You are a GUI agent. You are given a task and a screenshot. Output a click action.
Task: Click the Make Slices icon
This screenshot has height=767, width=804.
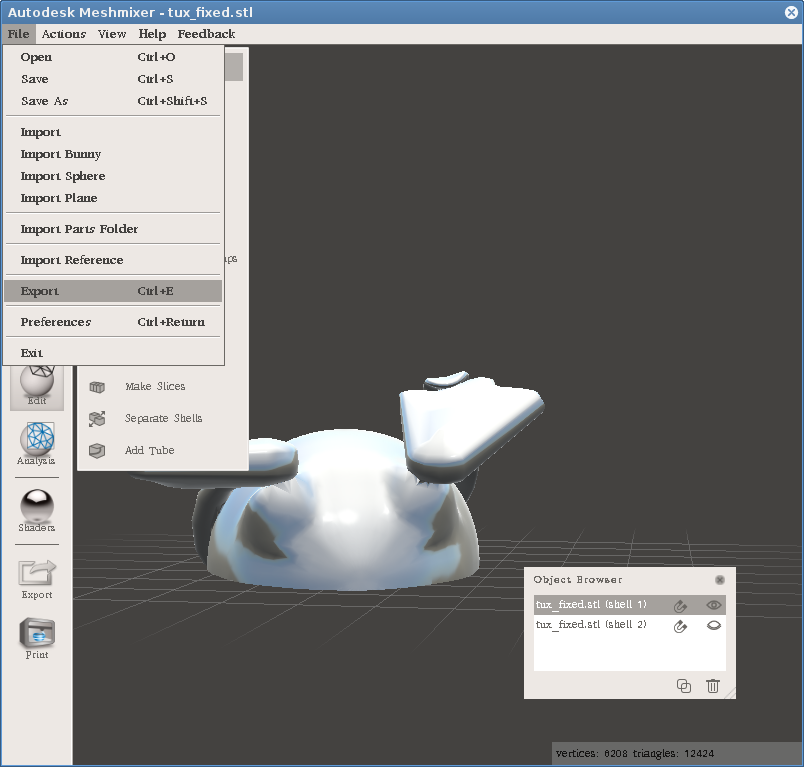click(97, 387)
